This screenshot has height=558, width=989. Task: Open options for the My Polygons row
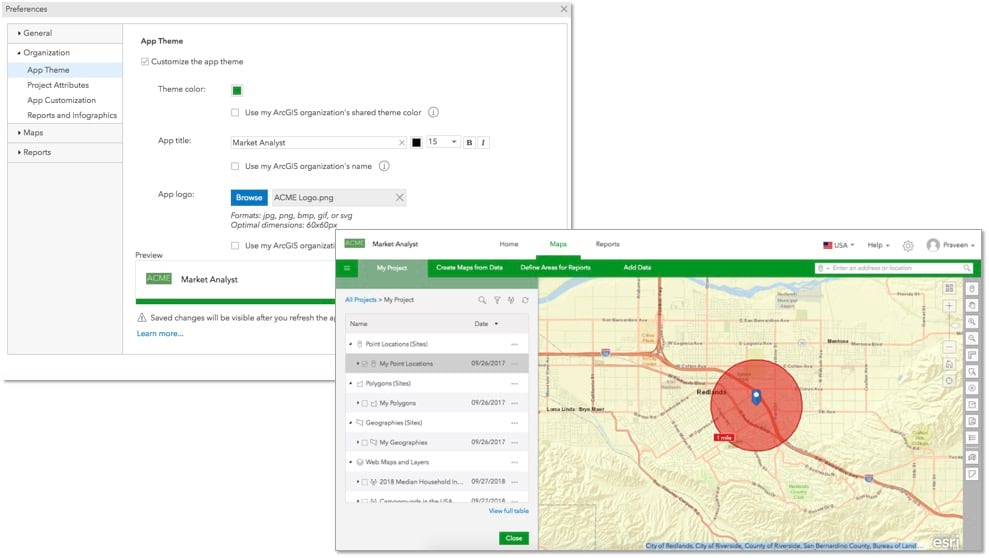pyautogui.click(x=515, y=403)
